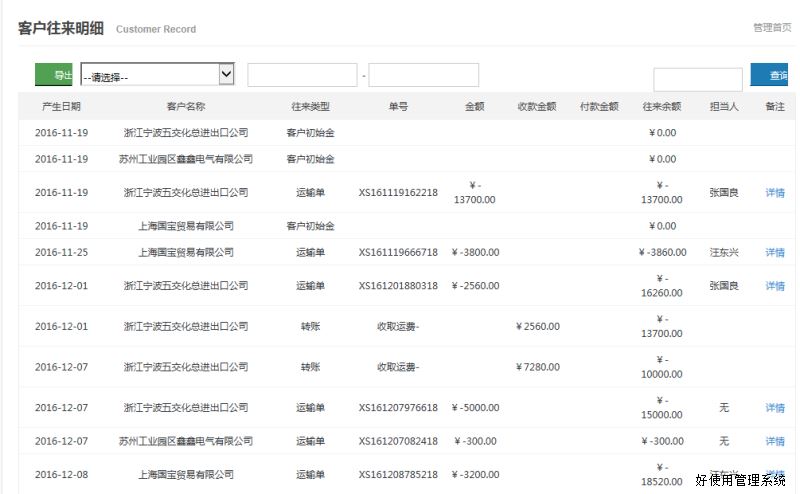Click the 产生日期 column header
The image size is (800, 494).
pyautogui.click(x=62, y=106)
